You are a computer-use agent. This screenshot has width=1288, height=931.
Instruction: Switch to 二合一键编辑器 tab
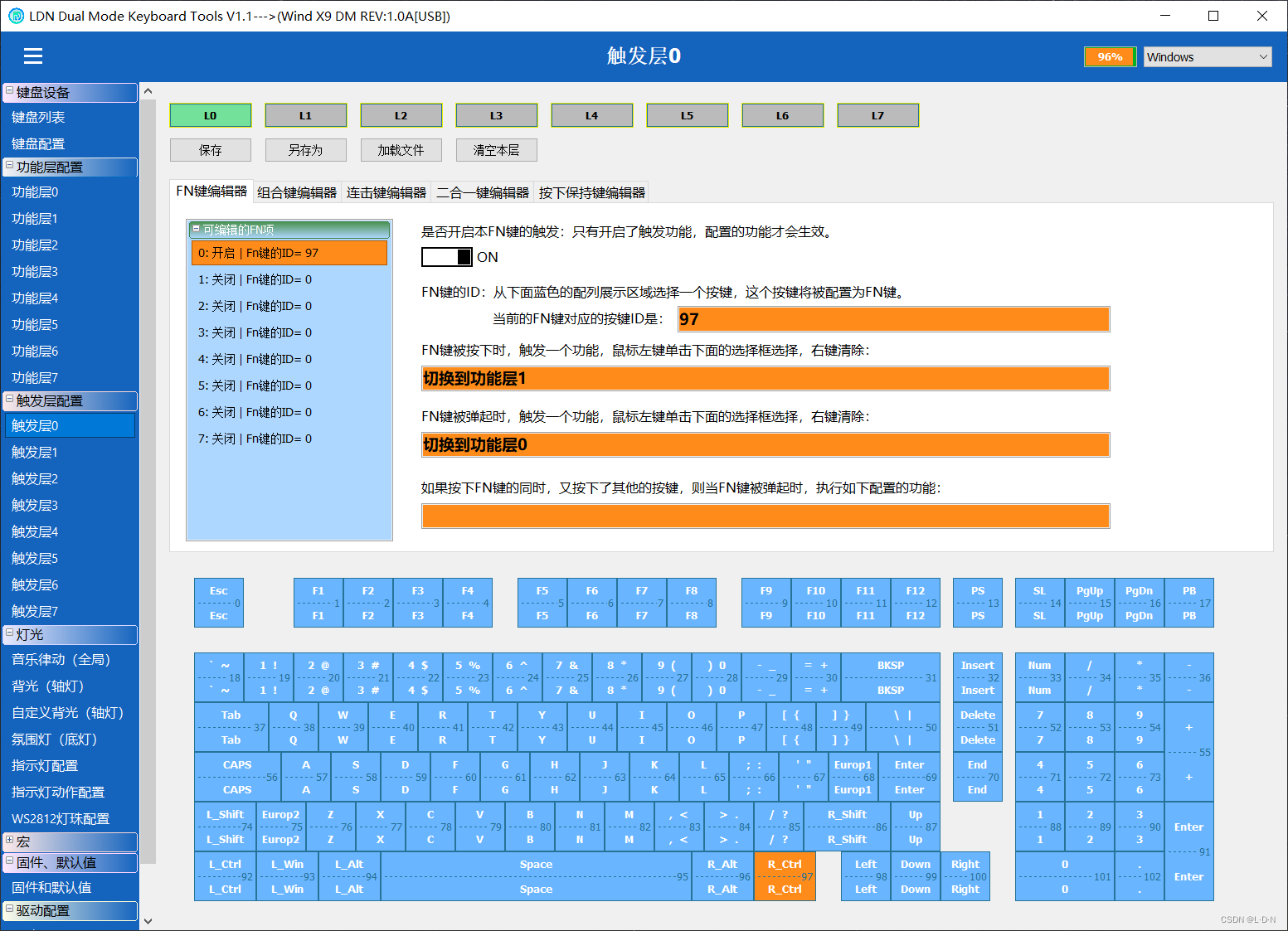click(x=483, y=192)
